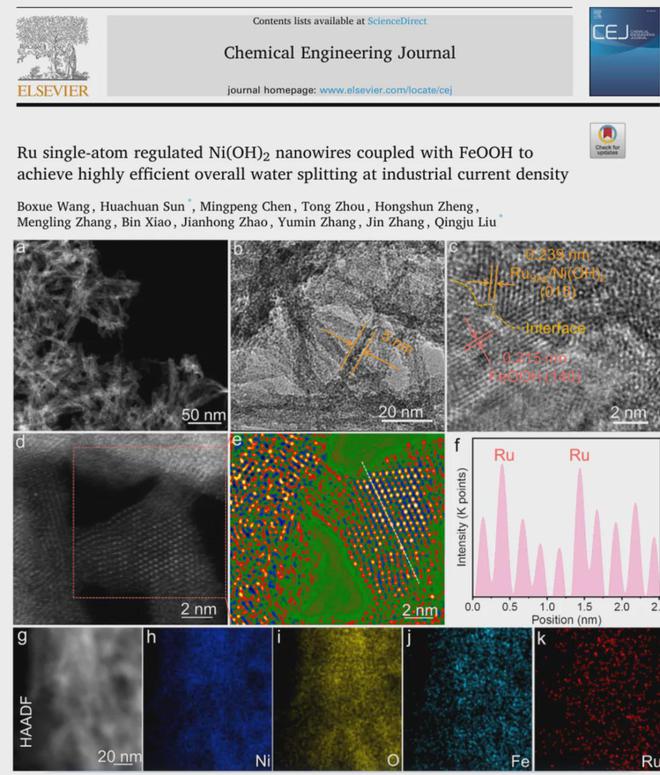Click author name Huachuan Sun
The height and width of the screenshot is (775, 660).
point(142,207)
